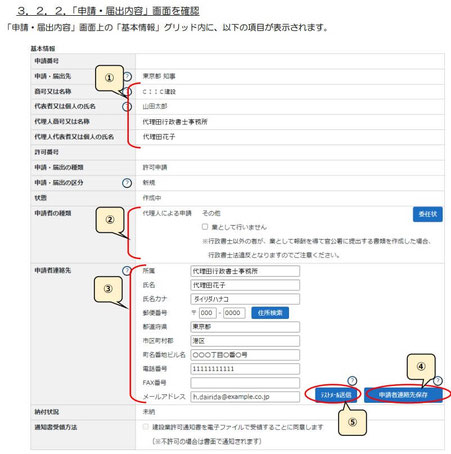
Task: Focus the 都道府県 input field
Action: [245, 327]
